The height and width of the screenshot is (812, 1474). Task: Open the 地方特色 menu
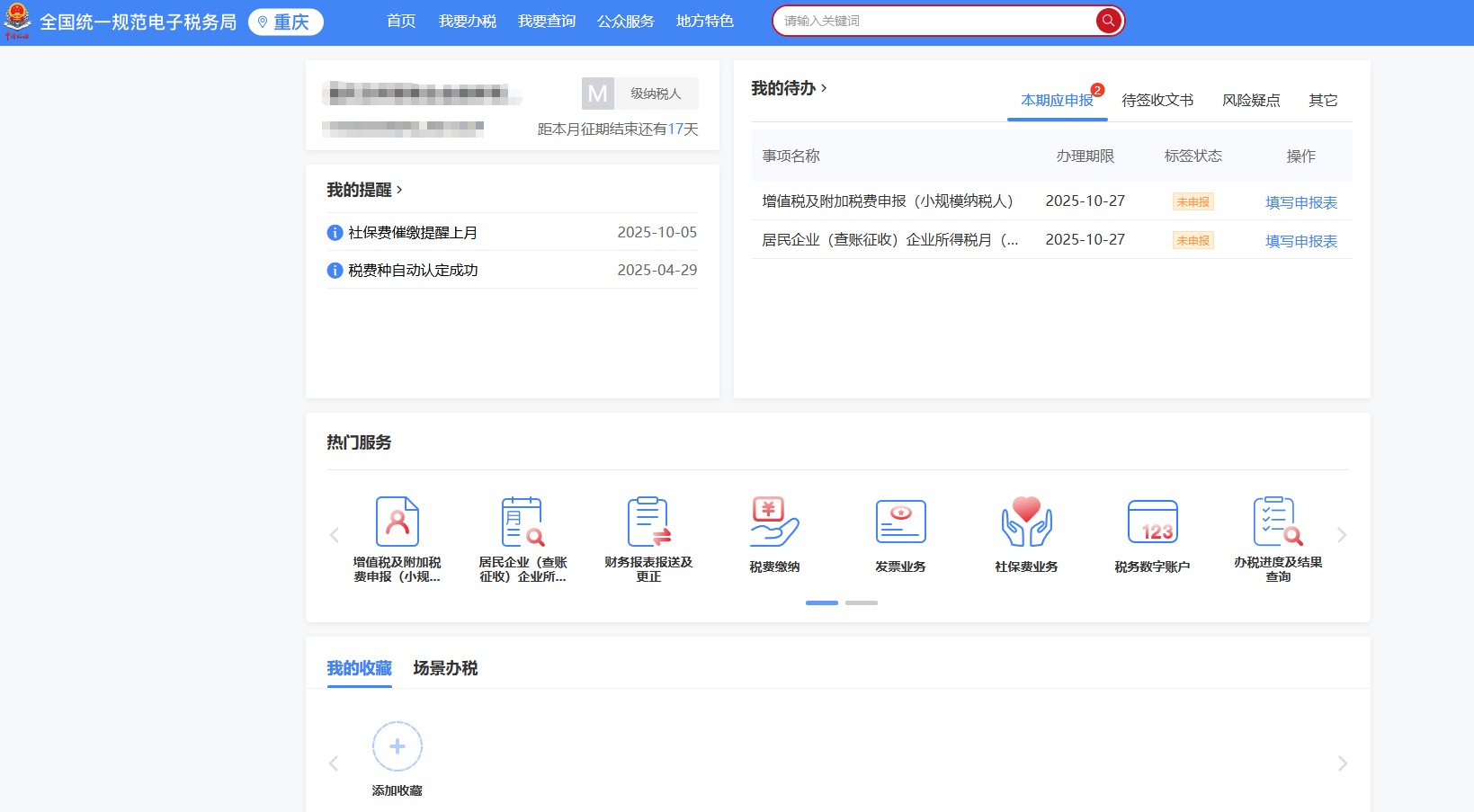705,21
